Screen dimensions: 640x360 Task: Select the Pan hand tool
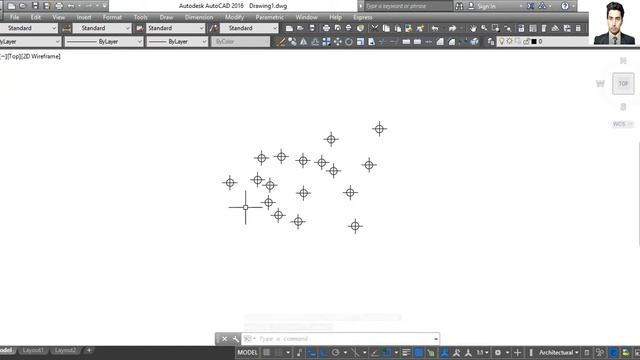point(473,28)
